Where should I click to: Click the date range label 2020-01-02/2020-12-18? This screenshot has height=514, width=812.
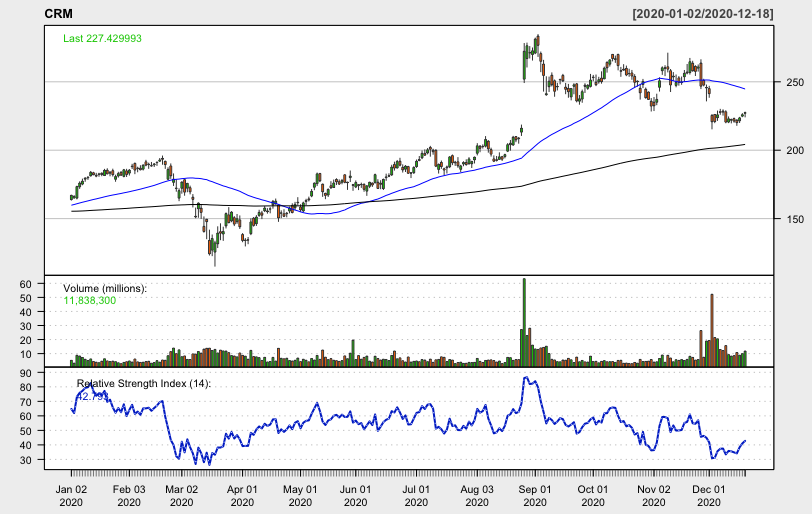click(x=703, y=14)
